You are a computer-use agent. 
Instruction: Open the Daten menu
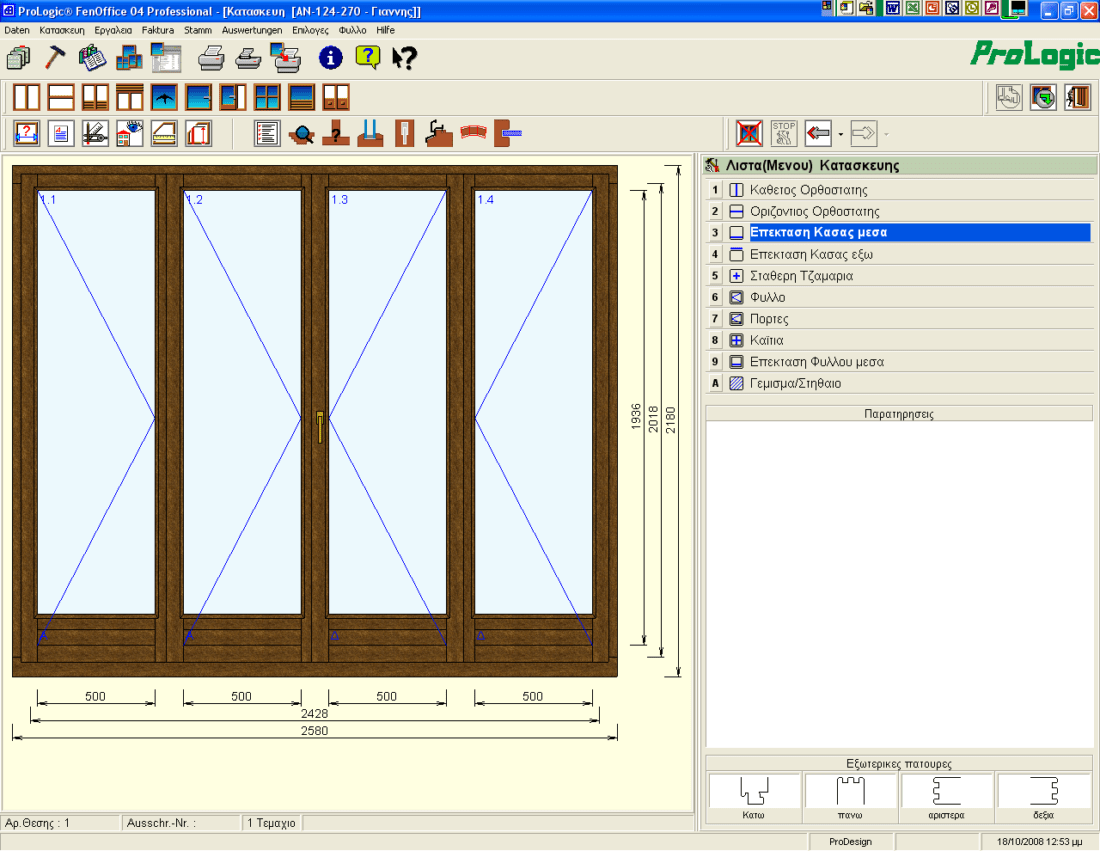point(17,30)
